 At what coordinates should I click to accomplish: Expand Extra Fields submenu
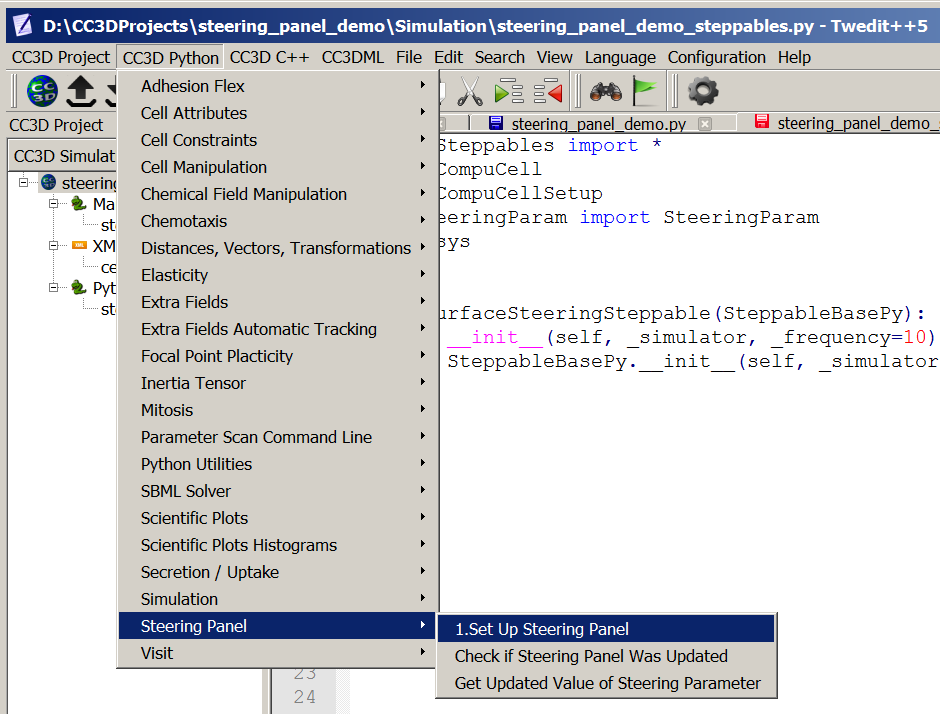(278, 302)
